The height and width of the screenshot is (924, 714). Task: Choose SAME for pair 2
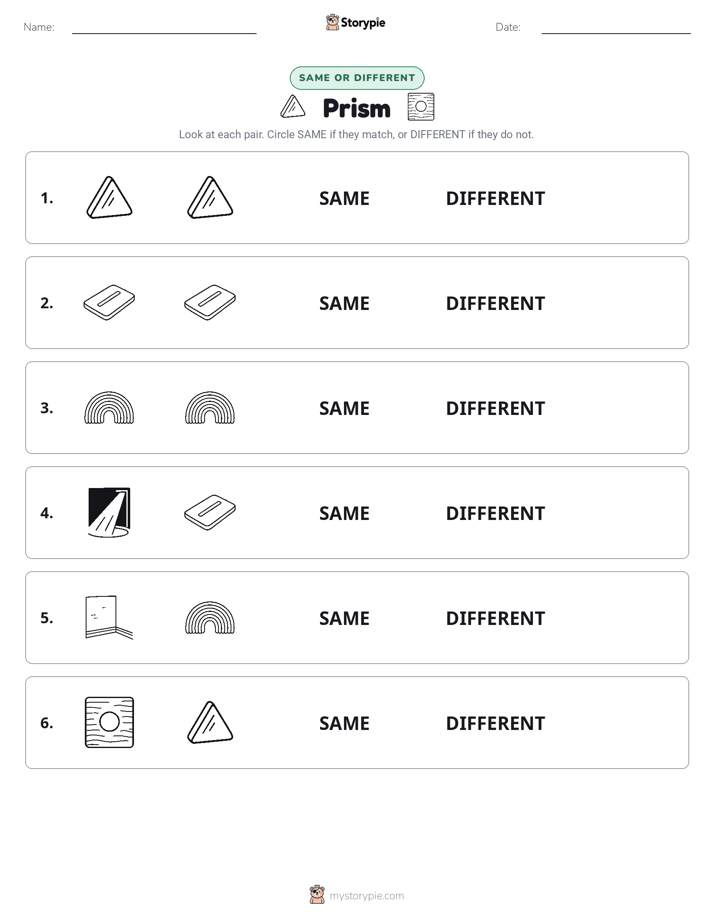pyautogui.click(x=344, y=303)
